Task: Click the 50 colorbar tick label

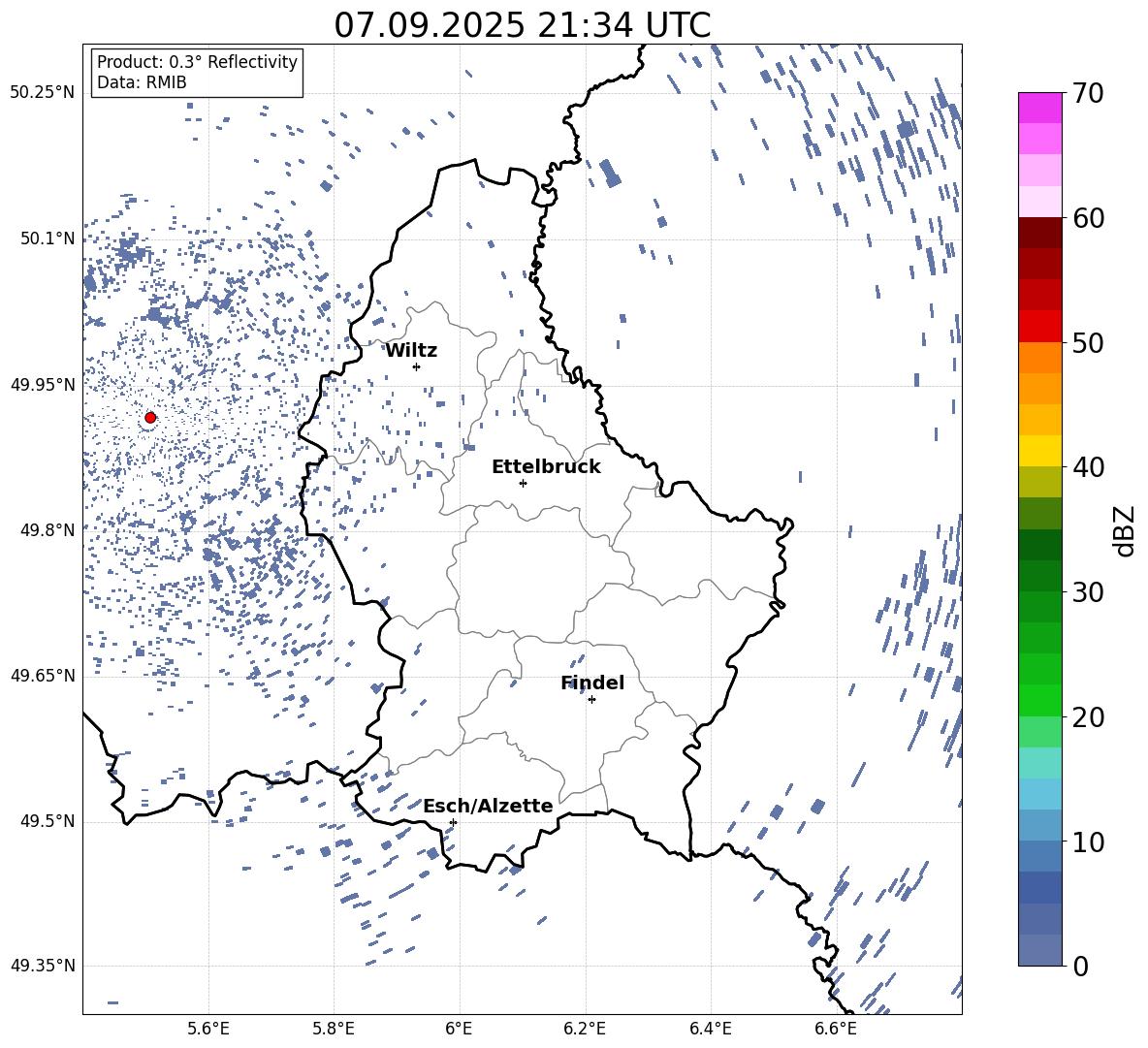Action: click(1088, 343)
